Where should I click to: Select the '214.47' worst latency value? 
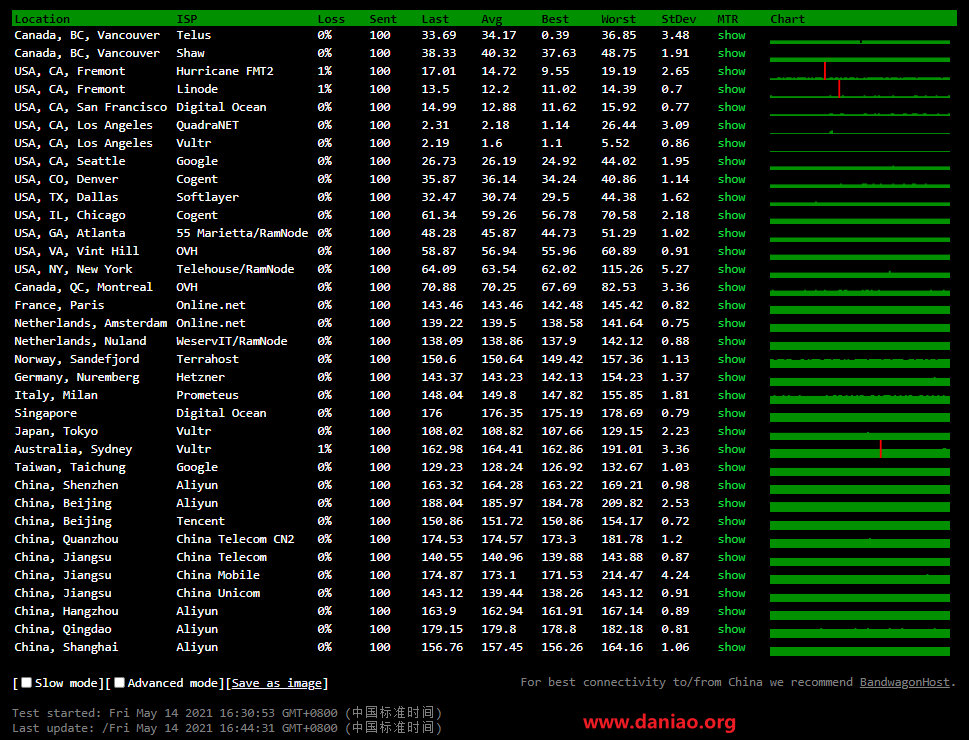622,575
